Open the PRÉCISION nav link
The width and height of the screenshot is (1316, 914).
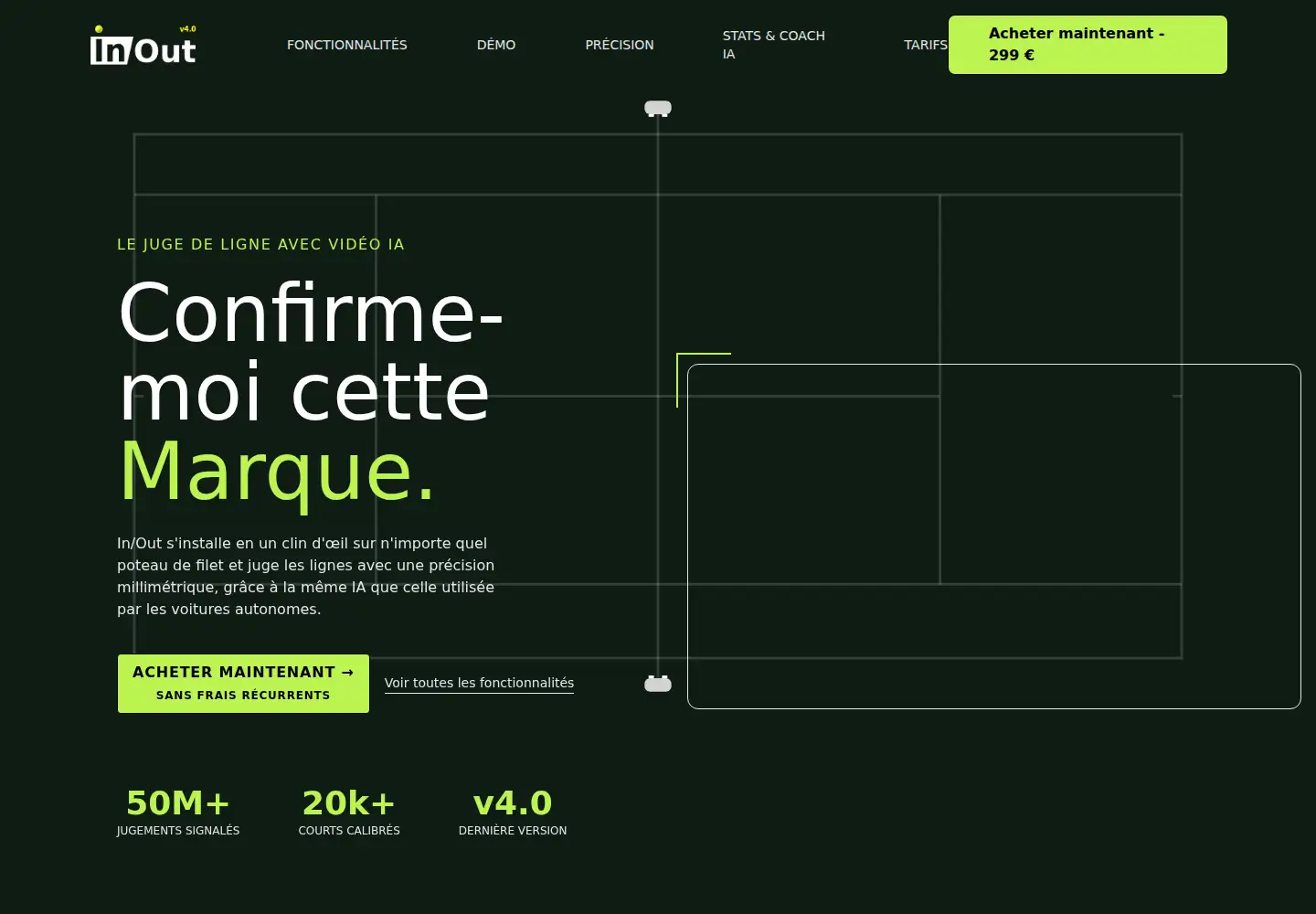pos(620,45)
